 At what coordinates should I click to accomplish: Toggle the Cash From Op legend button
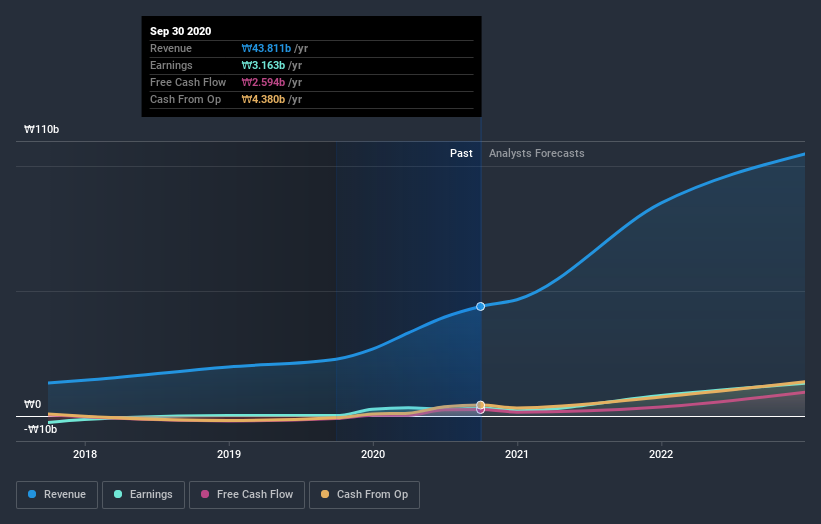click(364, 495)
